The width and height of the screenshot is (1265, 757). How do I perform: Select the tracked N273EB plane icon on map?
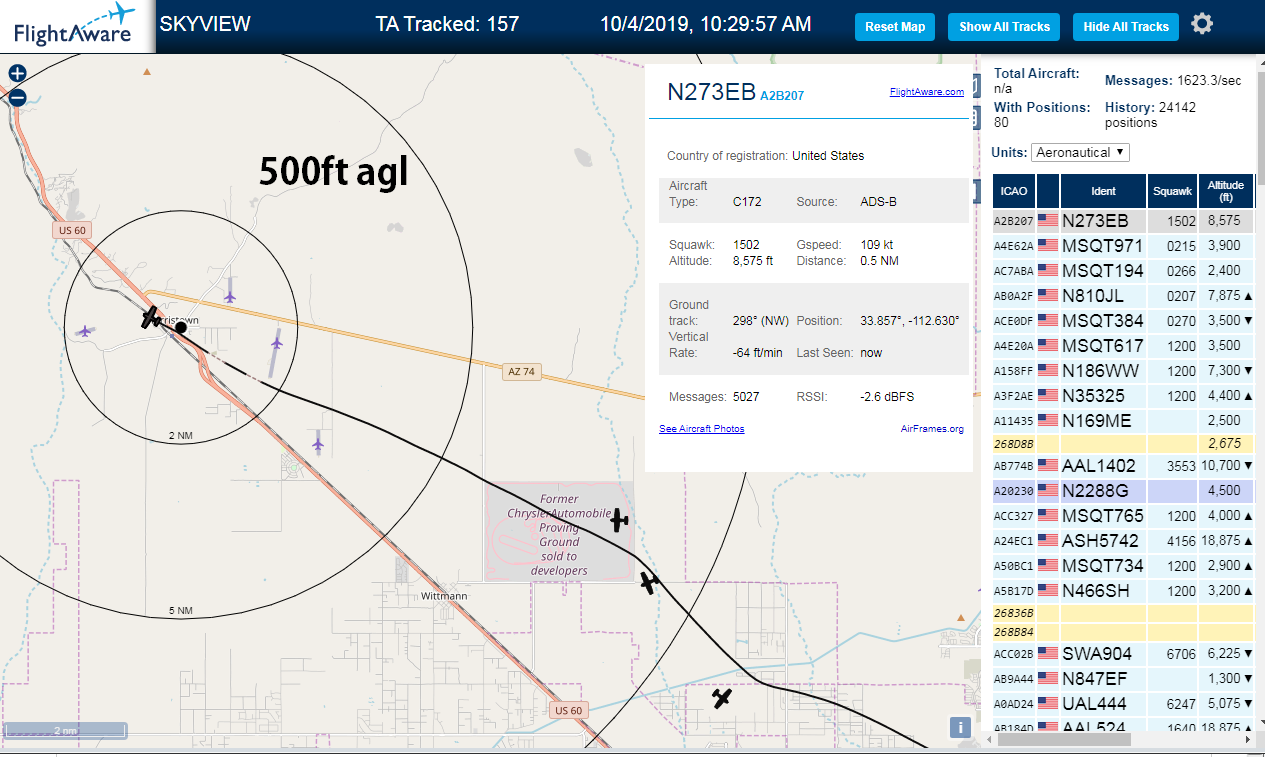[151, 318]
